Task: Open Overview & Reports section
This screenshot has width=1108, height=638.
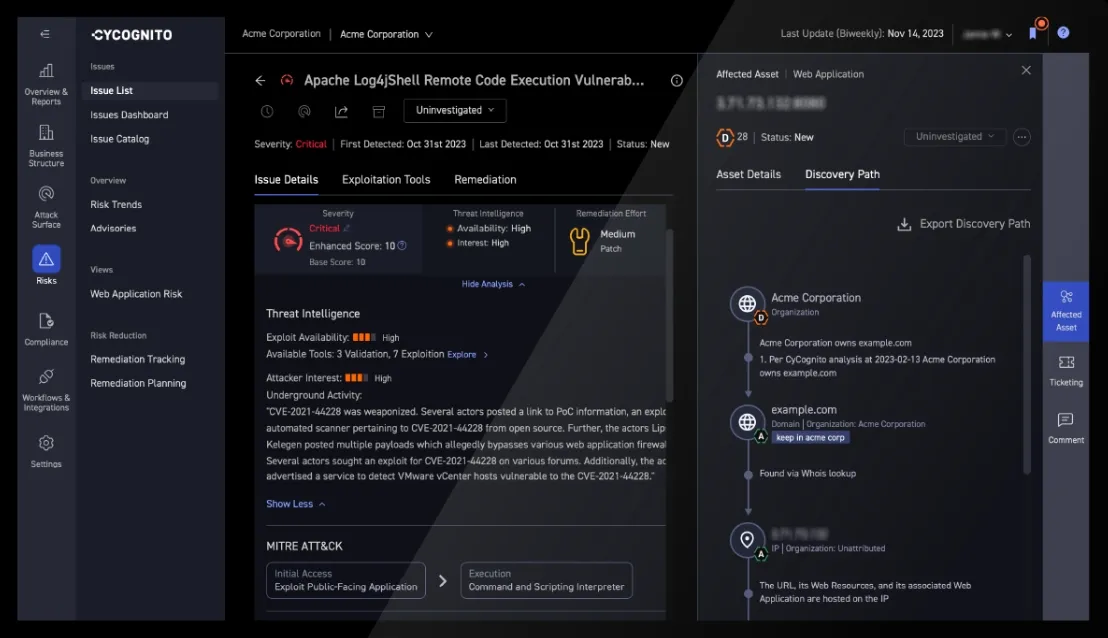Action: click(46, 84)
